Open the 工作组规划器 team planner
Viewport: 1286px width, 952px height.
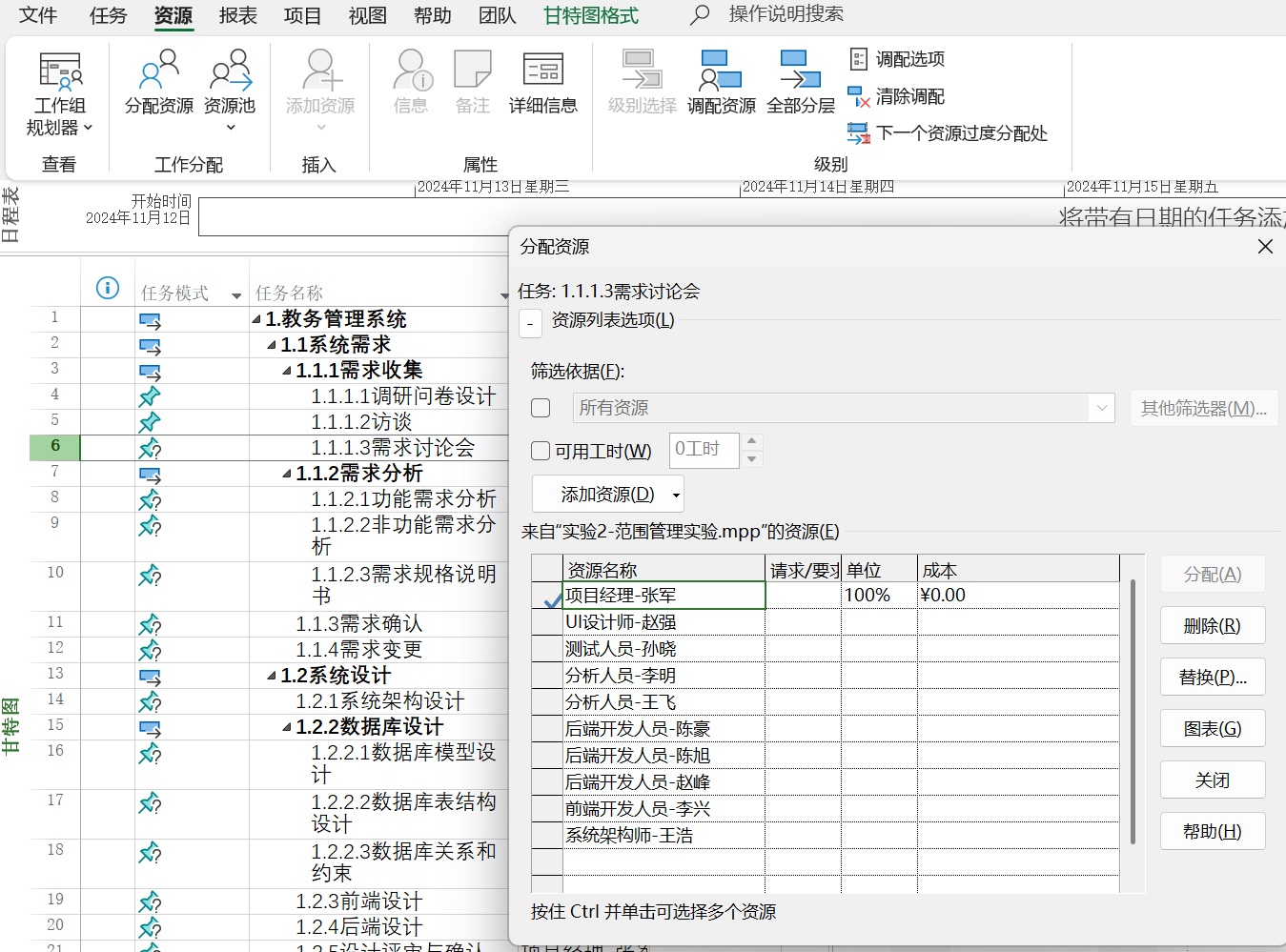[59, 93]
